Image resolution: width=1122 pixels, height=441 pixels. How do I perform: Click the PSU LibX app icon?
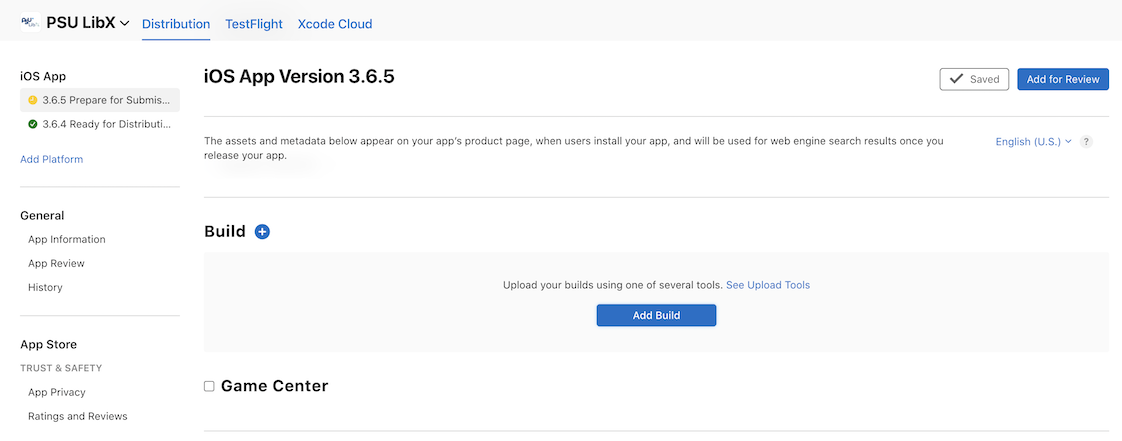(30, 23)
